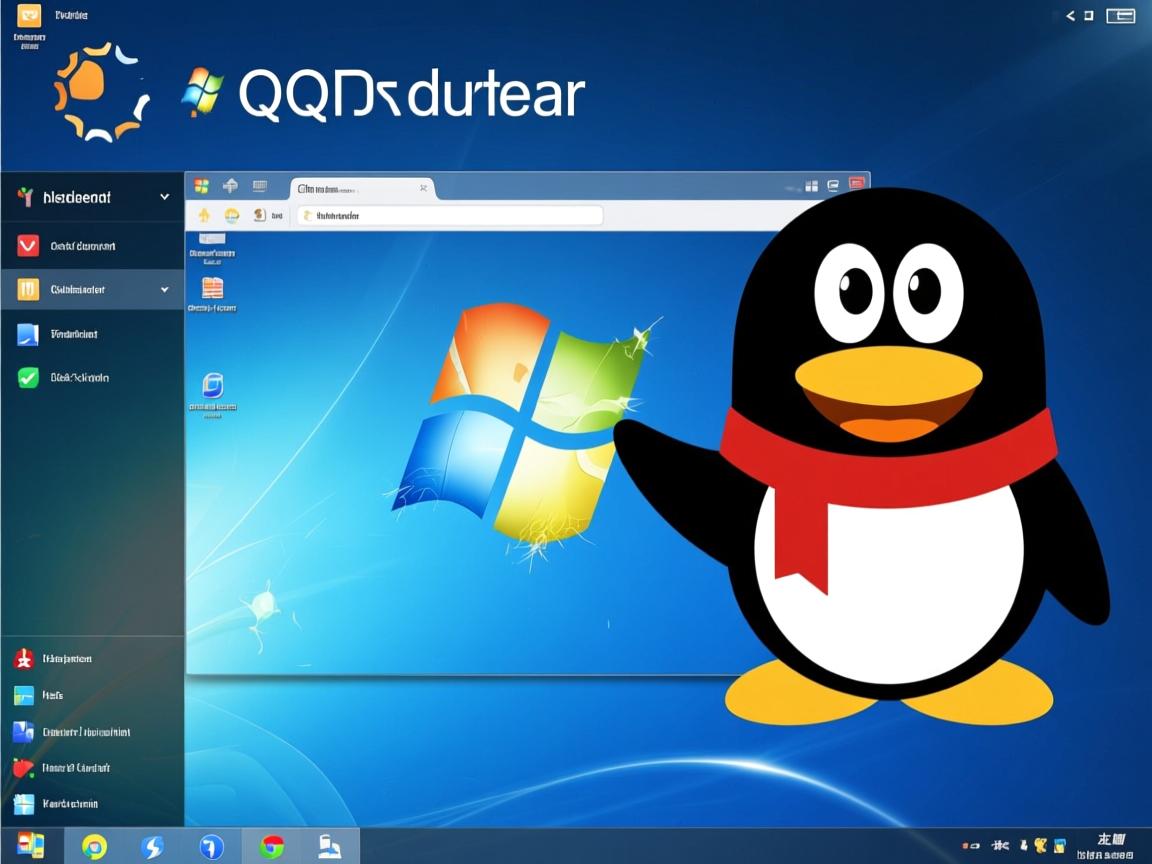Click the yellow up arrow in browser toolbar

coord(204,215)
